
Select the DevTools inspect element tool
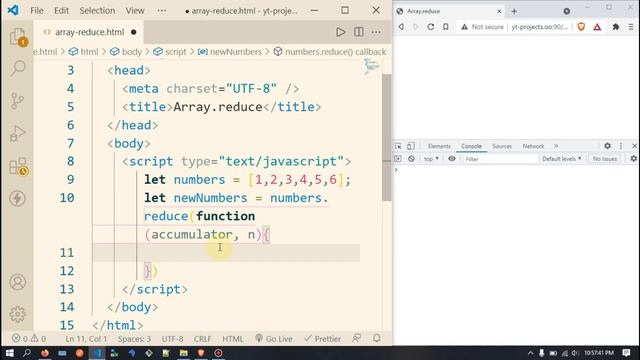tap(398, 146)
